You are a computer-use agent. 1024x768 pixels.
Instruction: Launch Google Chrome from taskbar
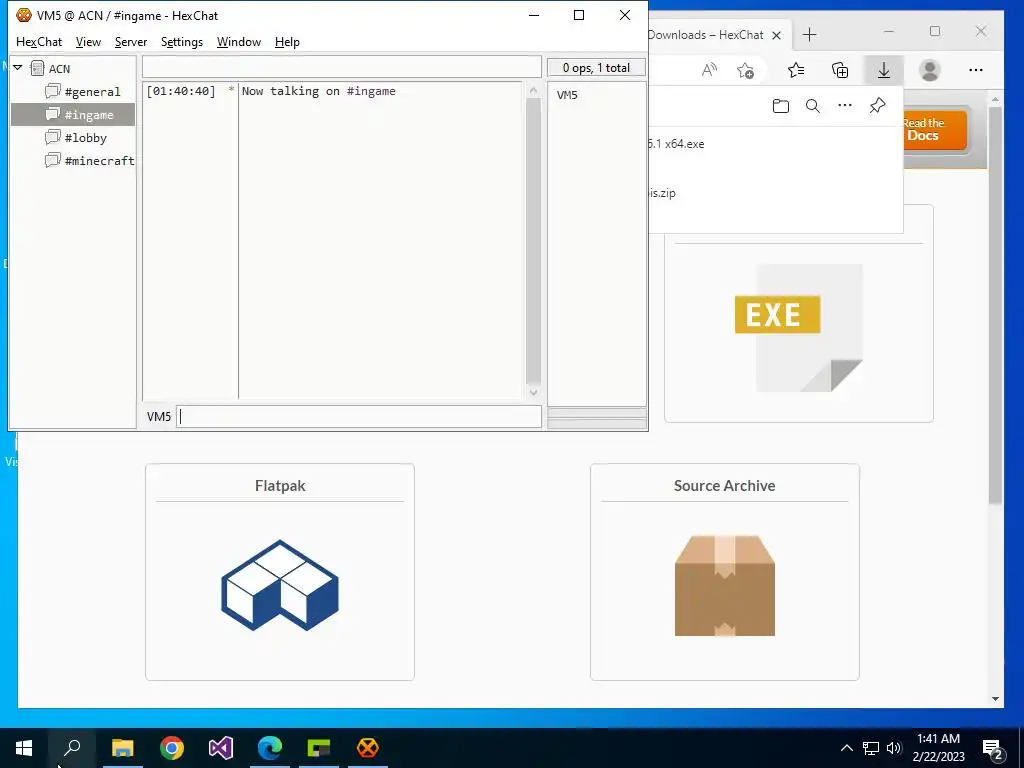click(172, 748)
